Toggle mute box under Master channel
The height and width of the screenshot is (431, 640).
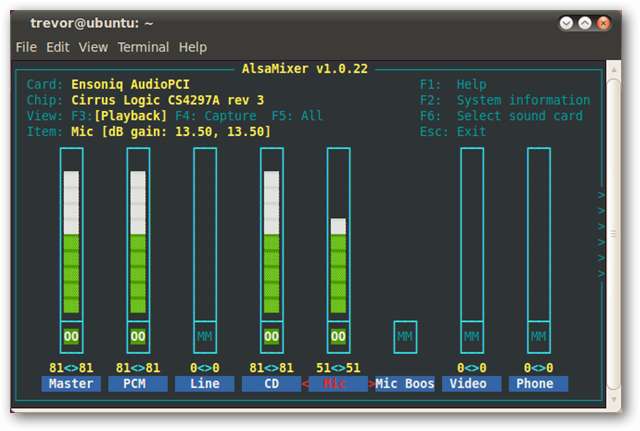[71, 337]
